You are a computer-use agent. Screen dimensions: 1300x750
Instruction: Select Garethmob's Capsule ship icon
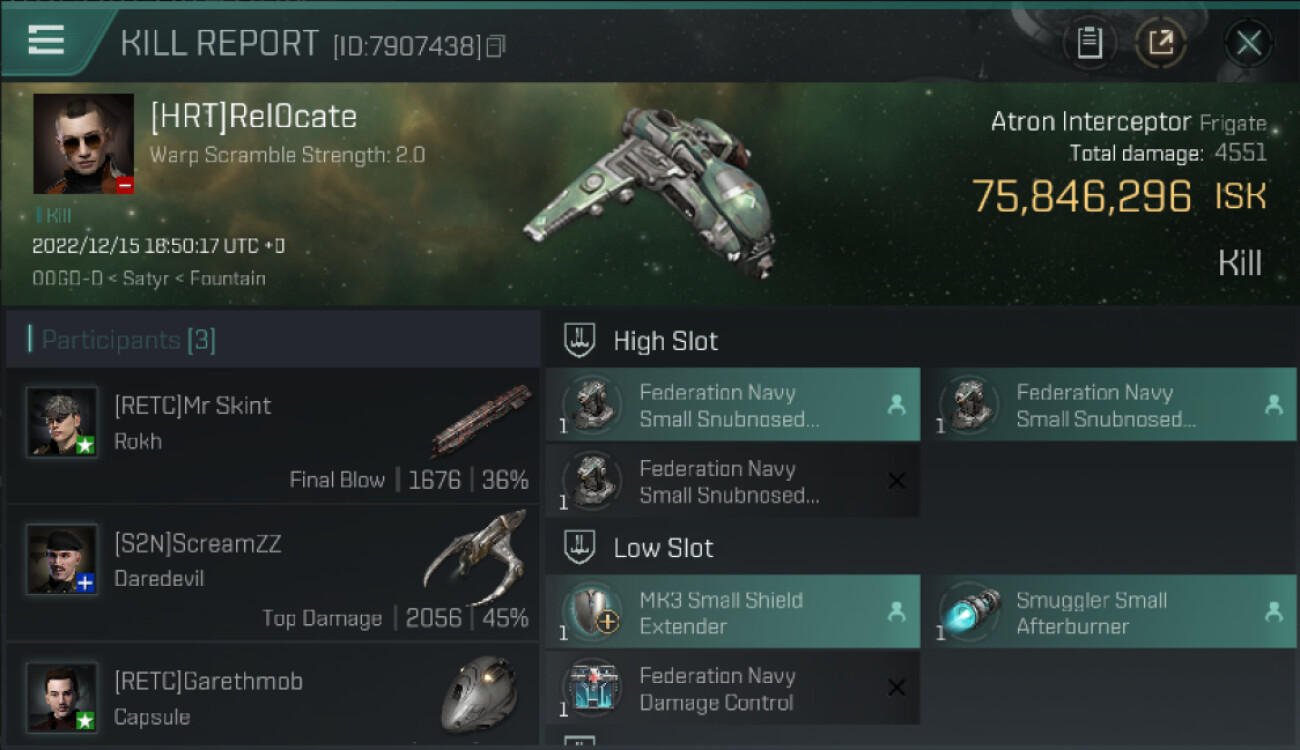pos(479,693)
